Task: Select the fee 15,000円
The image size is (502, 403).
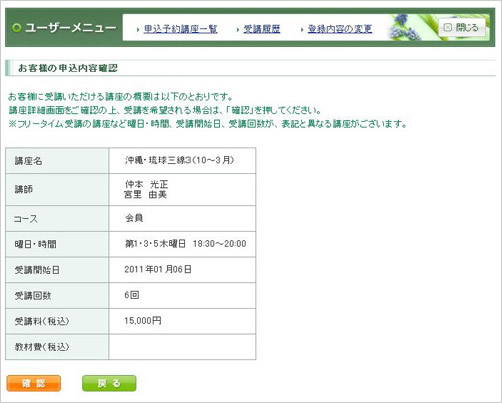Action: tap(143, 321)
